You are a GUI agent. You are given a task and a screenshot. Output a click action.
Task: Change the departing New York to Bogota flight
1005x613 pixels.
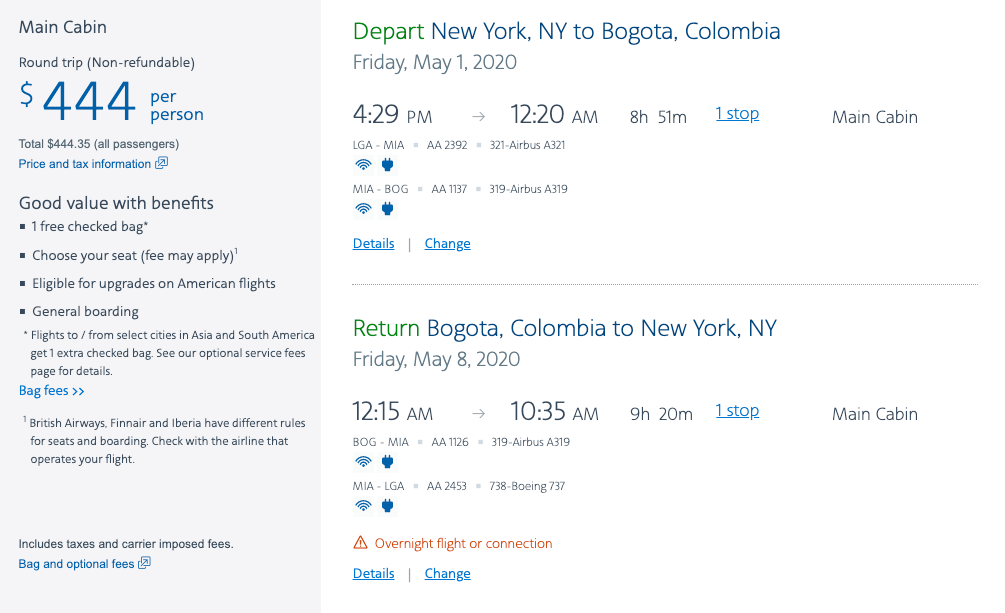pyautogui.click(x=447, y=244)
